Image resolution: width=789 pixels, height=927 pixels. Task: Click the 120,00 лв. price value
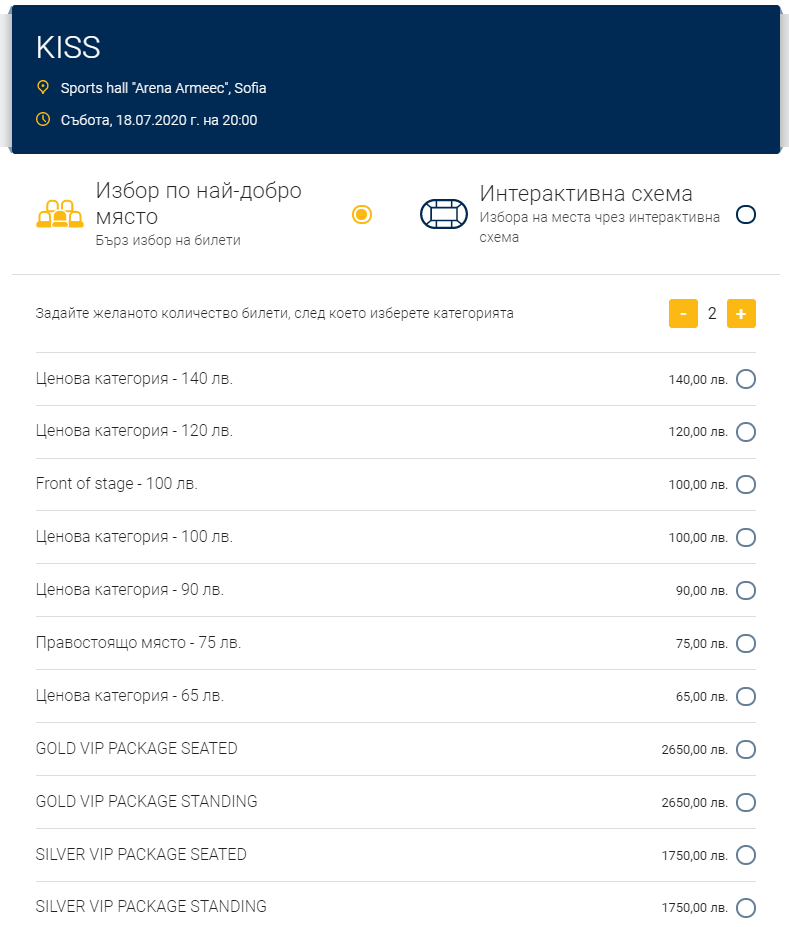tap(698, 432)
